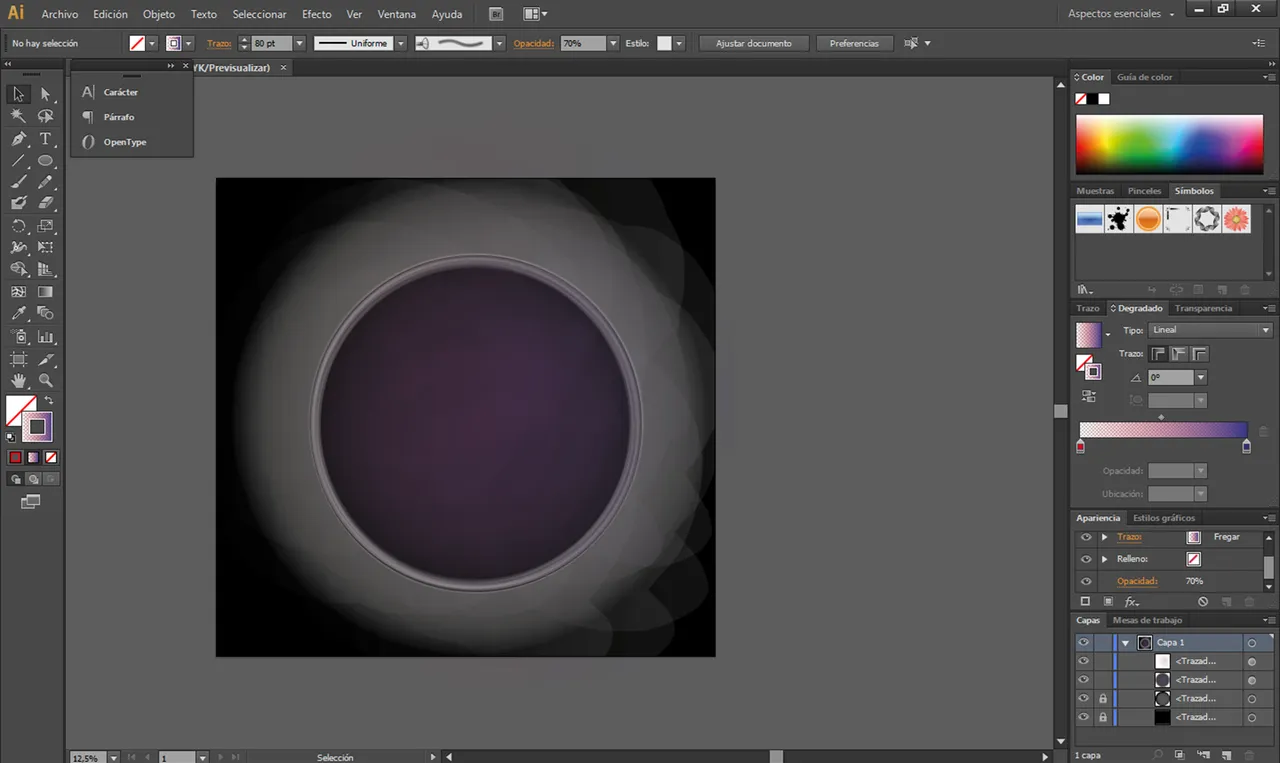Select the Magic Wand tool

click(x=18, y=116)
